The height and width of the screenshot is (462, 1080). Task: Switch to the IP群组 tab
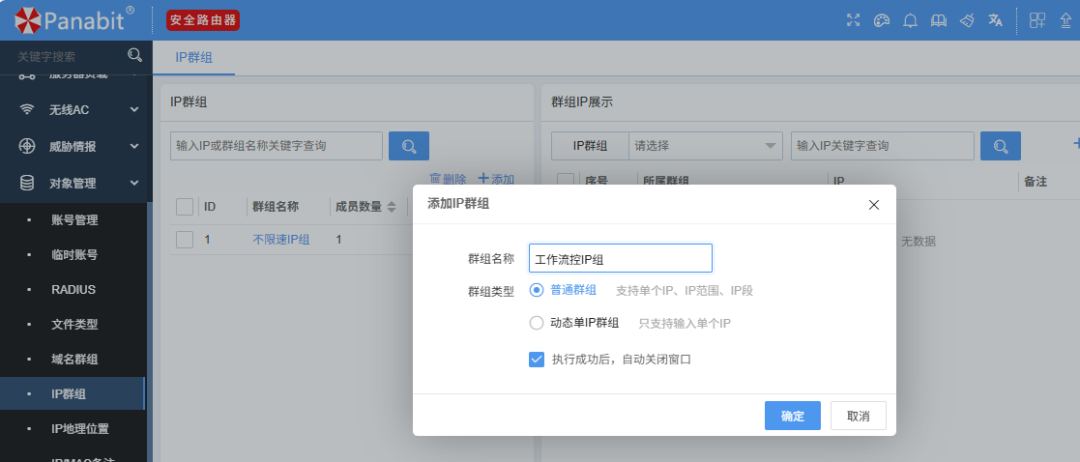tap(194, 58)
